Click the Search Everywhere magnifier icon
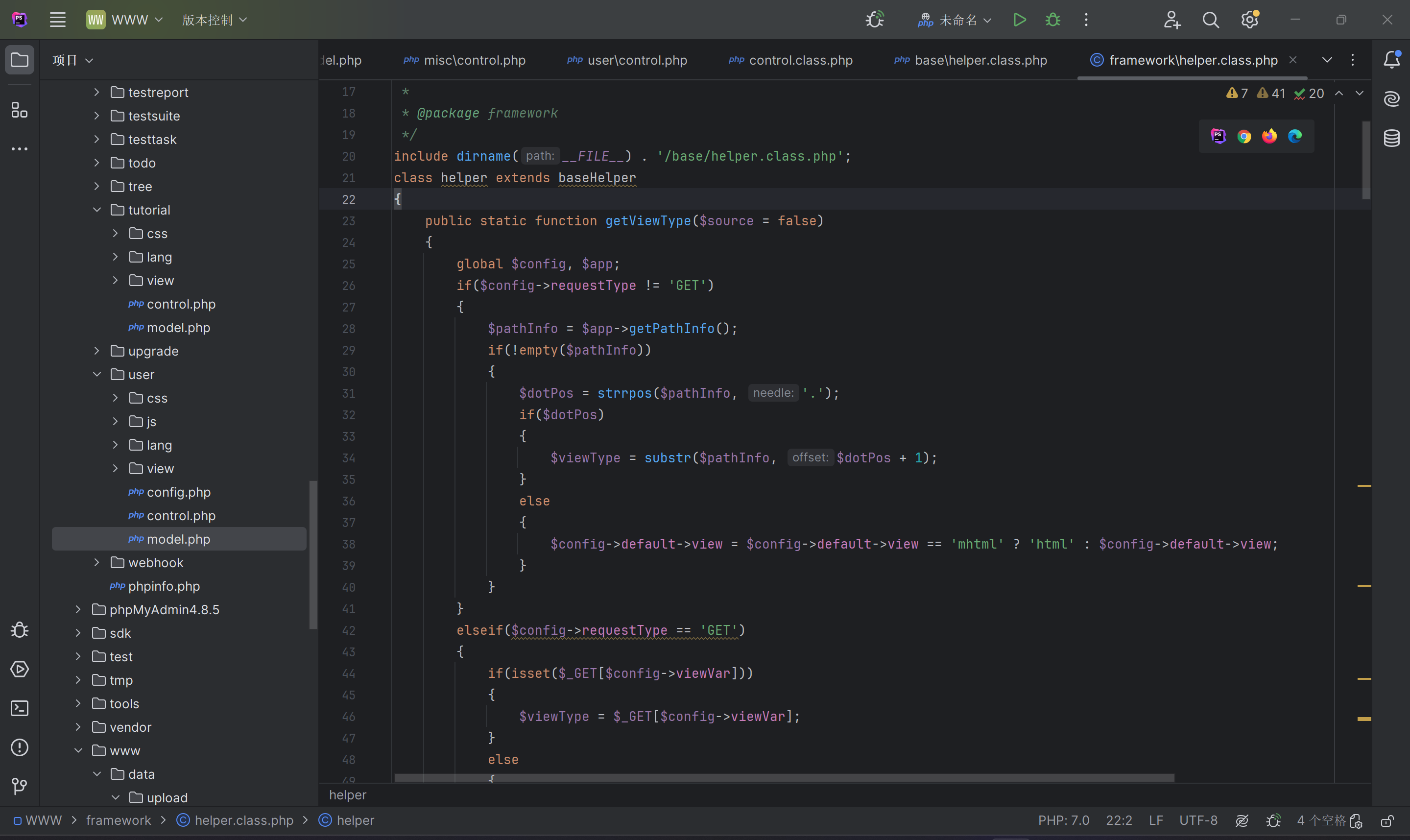The width and height of the screenshot is (1410, 840). pos(1210,20)
